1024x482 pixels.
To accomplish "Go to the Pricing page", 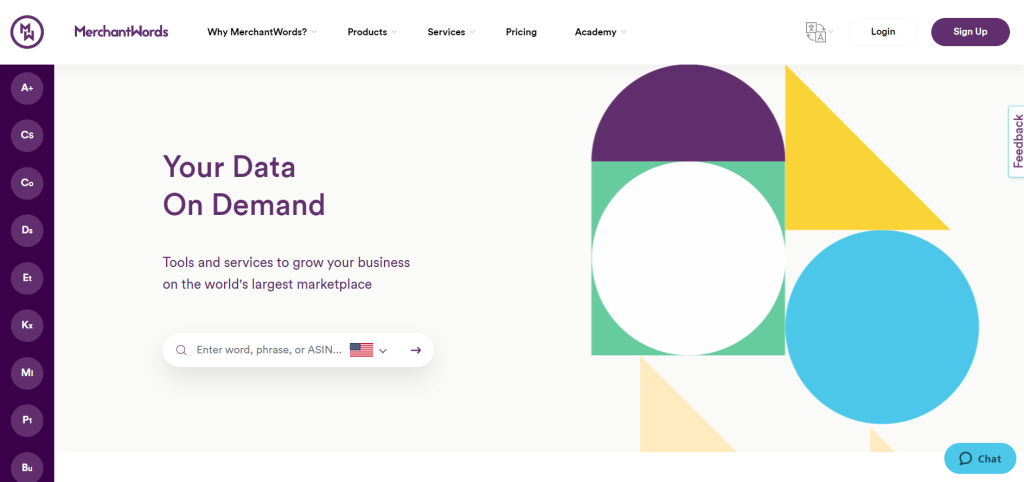I will coord(521,32).
